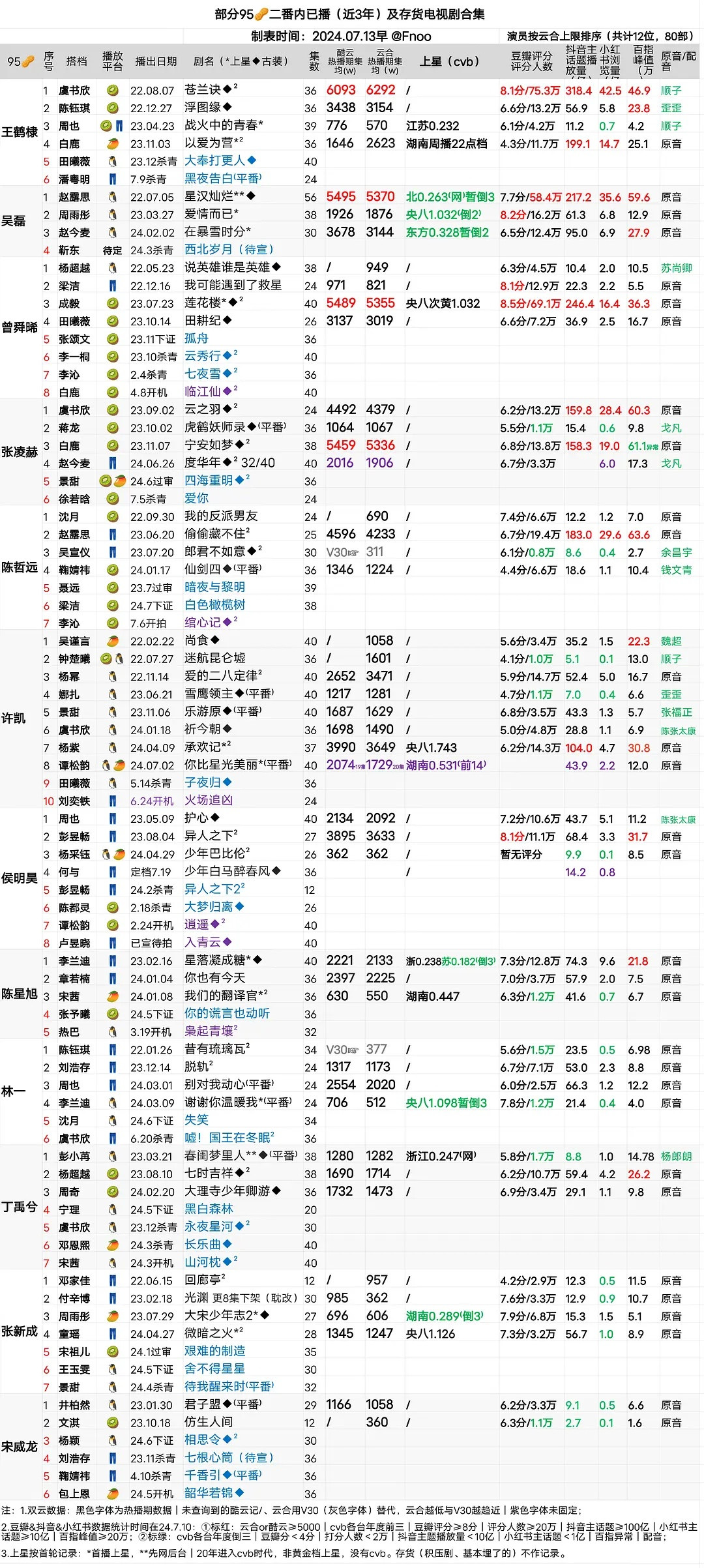Select the 上星（cvb） column header

tap(449, 61)
